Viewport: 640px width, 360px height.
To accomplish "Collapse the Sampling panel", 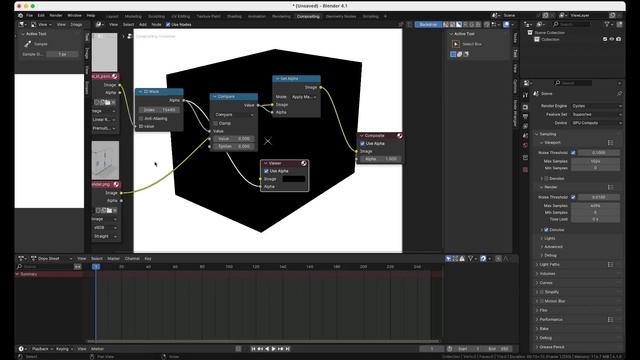I will (x=547, y=134).
